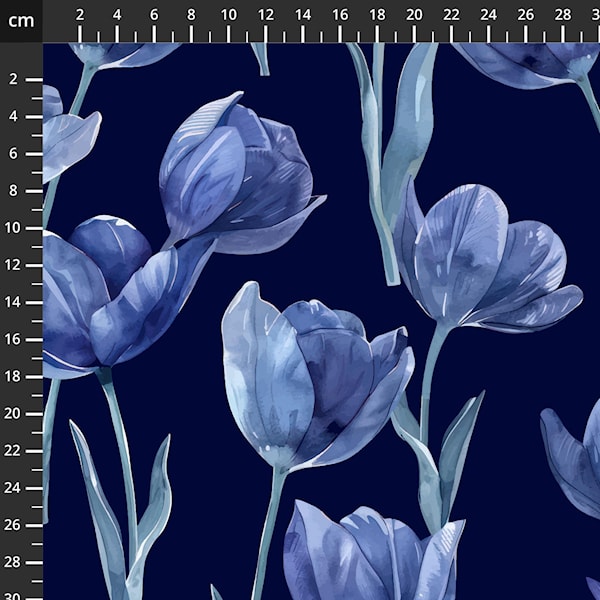
Task: Click the 2 mark on the top ruler
Action: (x=80, y=15)
